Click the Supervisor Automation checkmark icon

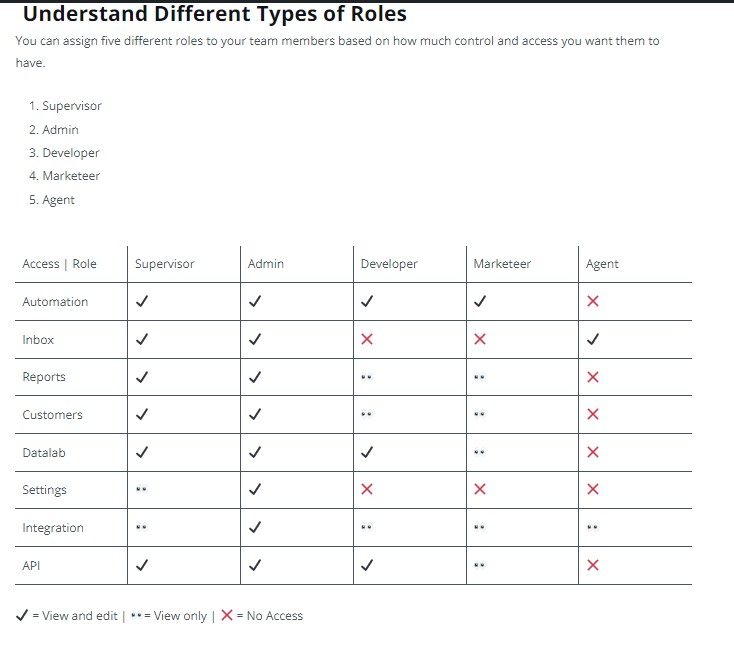point(142,302)
